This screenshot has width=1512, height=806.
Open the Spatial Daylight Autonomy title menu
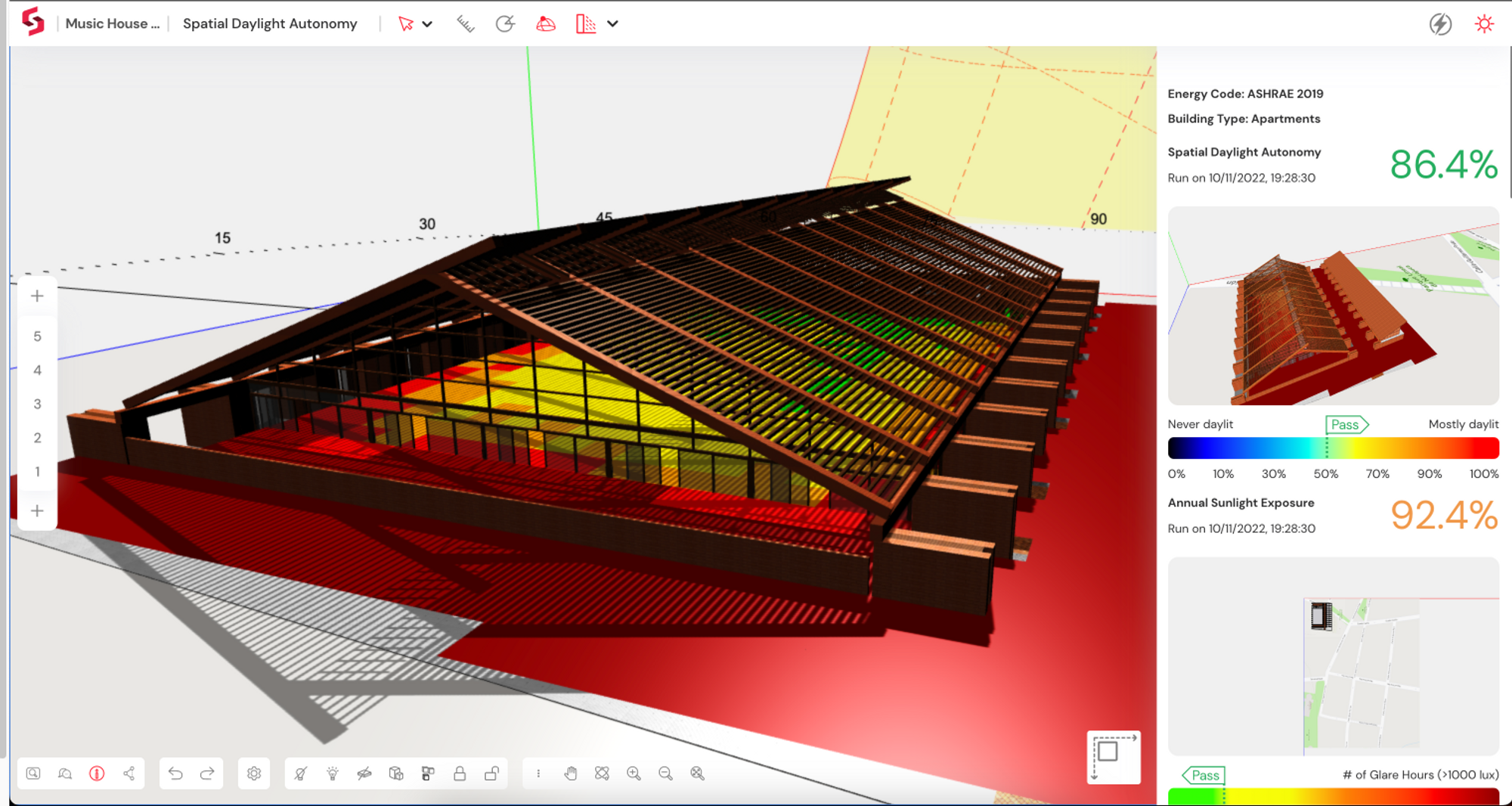270,23
